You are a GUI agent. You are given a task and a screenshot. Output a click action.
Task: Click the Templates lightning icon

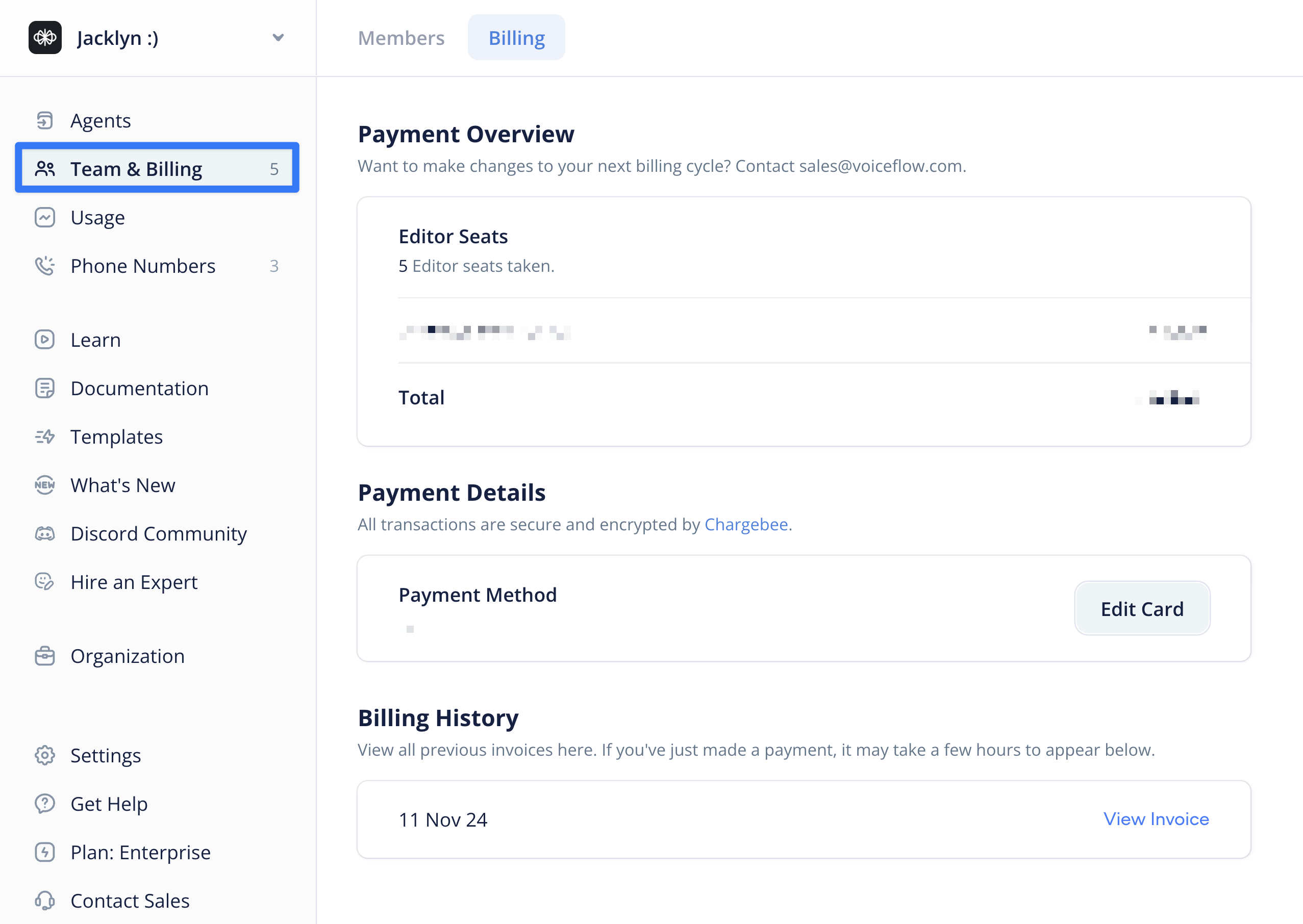(44, 437)
